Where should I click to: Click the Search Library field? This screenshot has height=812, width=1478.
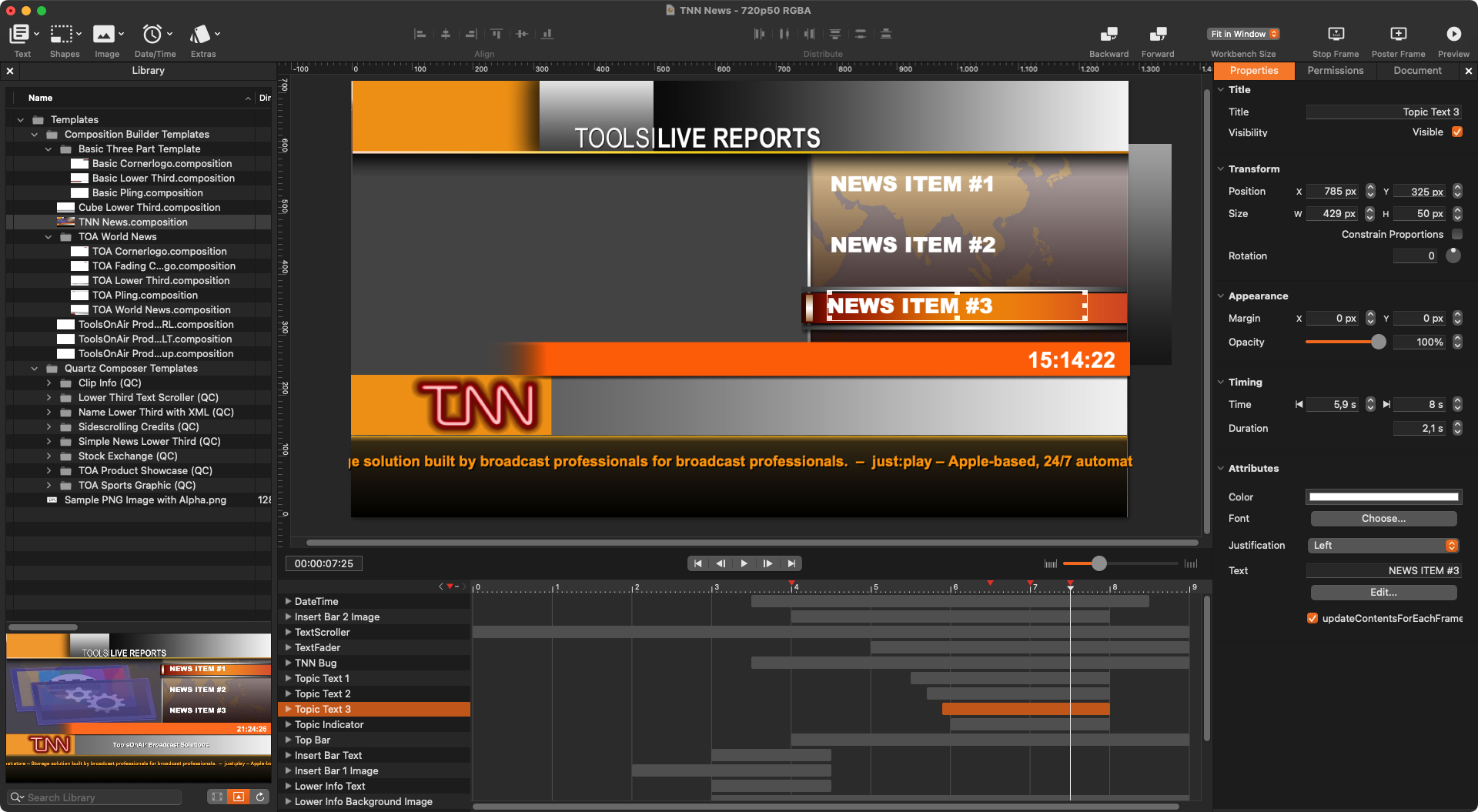pyautogui.click(x=95, y=797)
